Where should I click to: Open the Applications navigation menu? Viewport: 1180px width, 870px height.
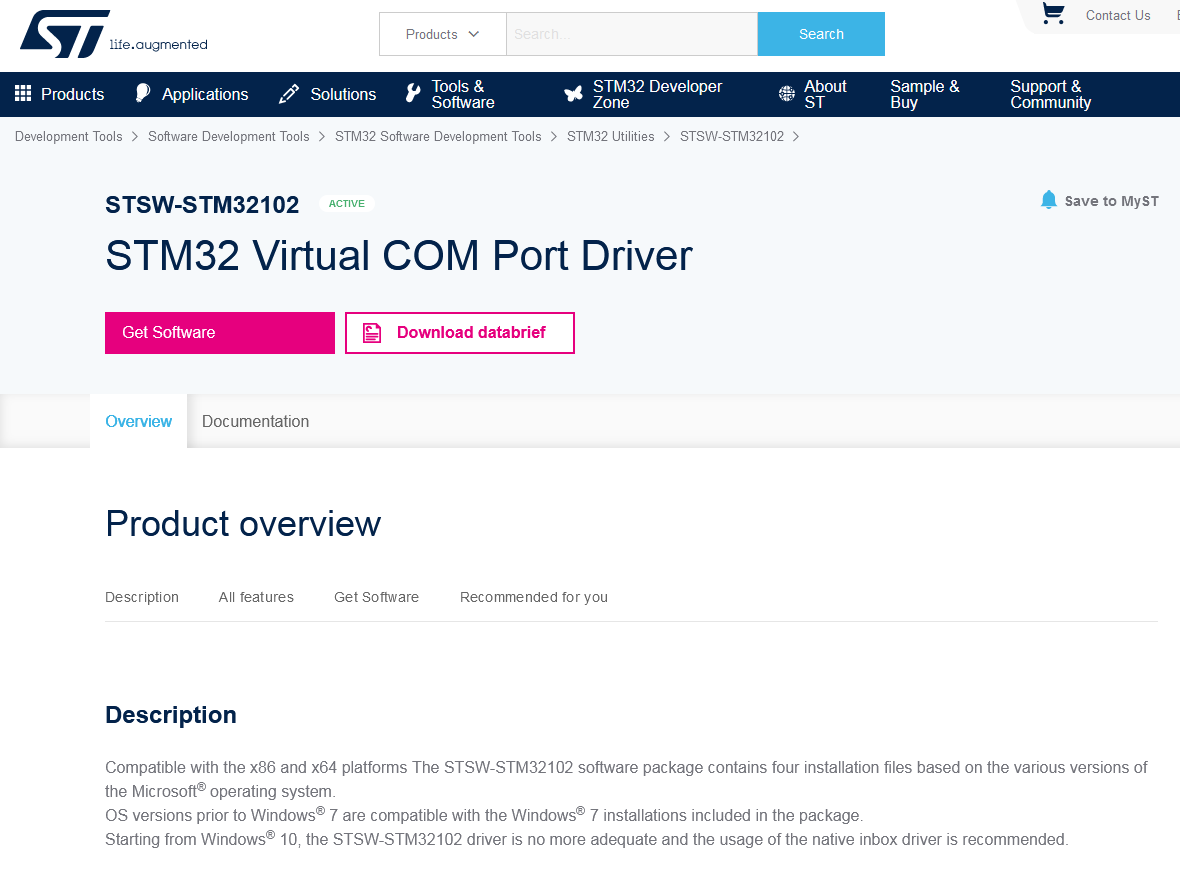[205, 94]
